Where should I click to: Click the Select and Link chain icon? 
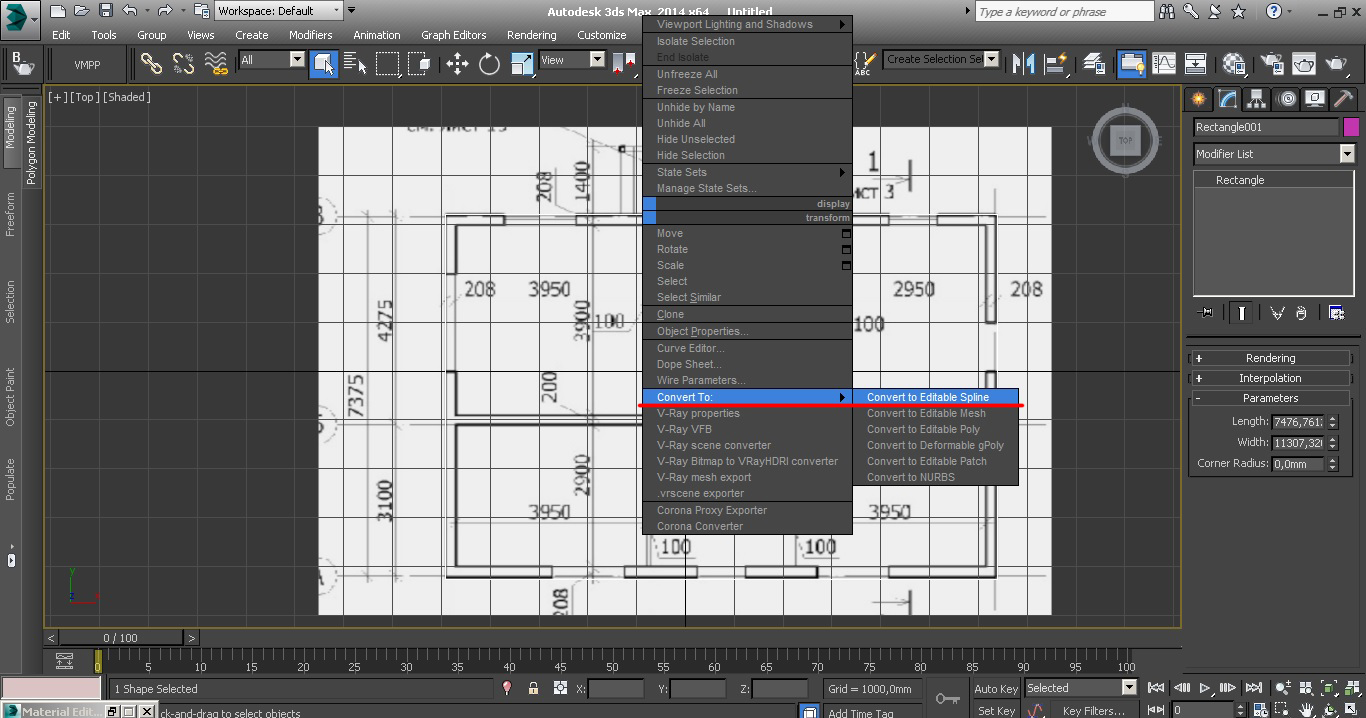[151, 64]
